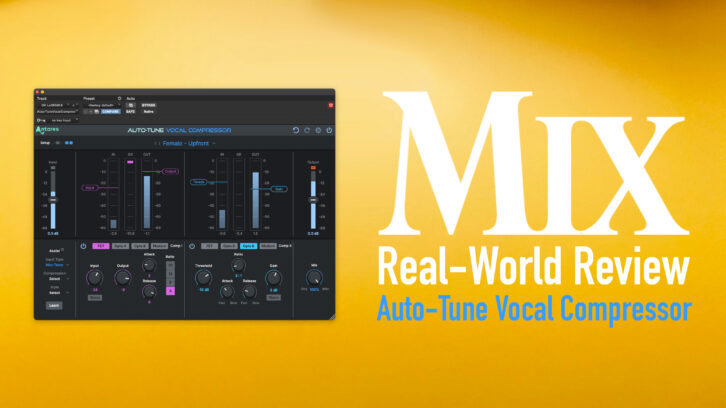Click the Comp 2 Threshold knob

pyautogui.click(x=203, y=278)
